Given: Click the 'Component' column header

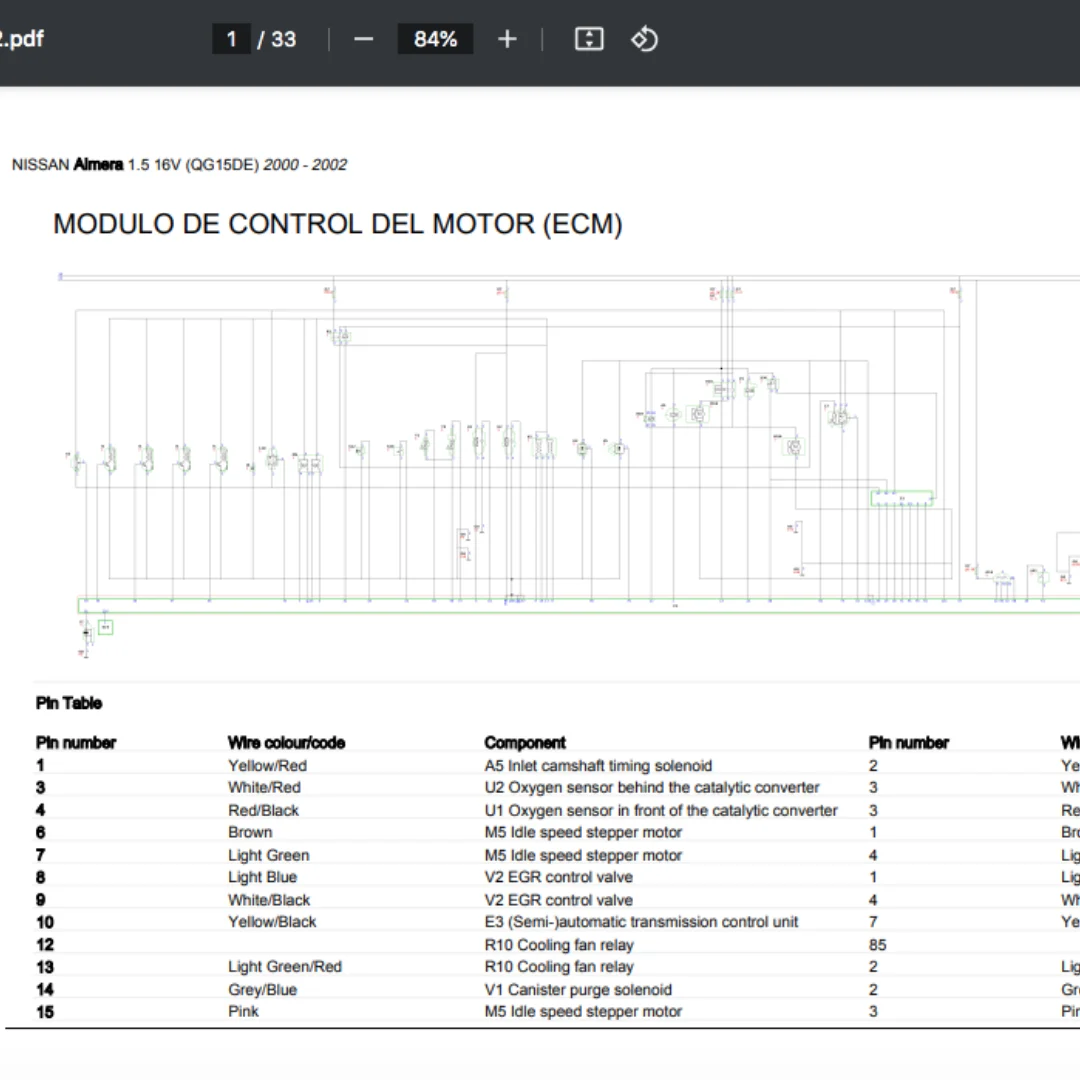Looking at the screenshot, I should click(525, 742).
